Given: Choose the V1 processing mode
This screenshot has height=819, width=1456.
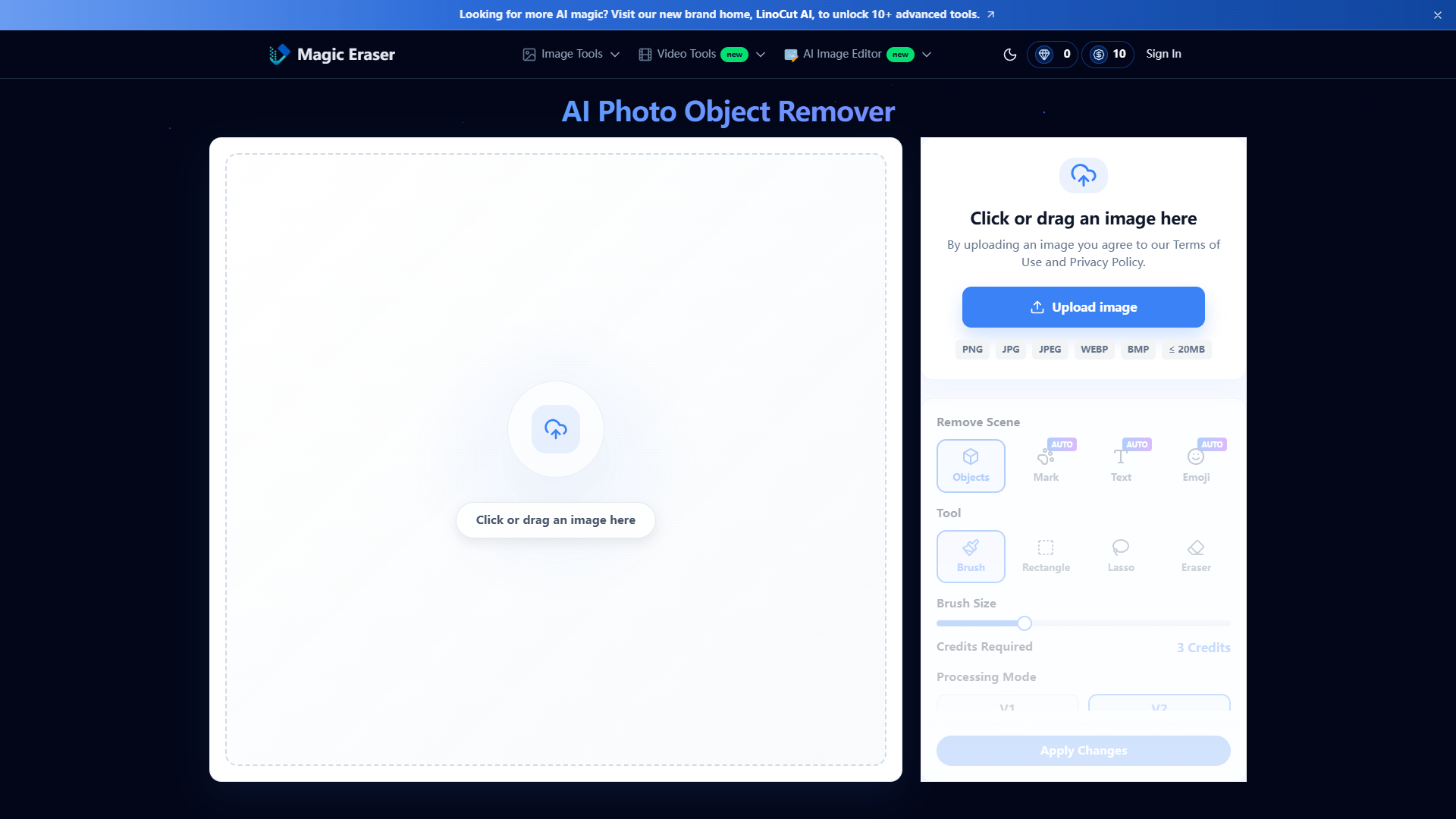Looking at the screenshot, I should [1007, 704].
